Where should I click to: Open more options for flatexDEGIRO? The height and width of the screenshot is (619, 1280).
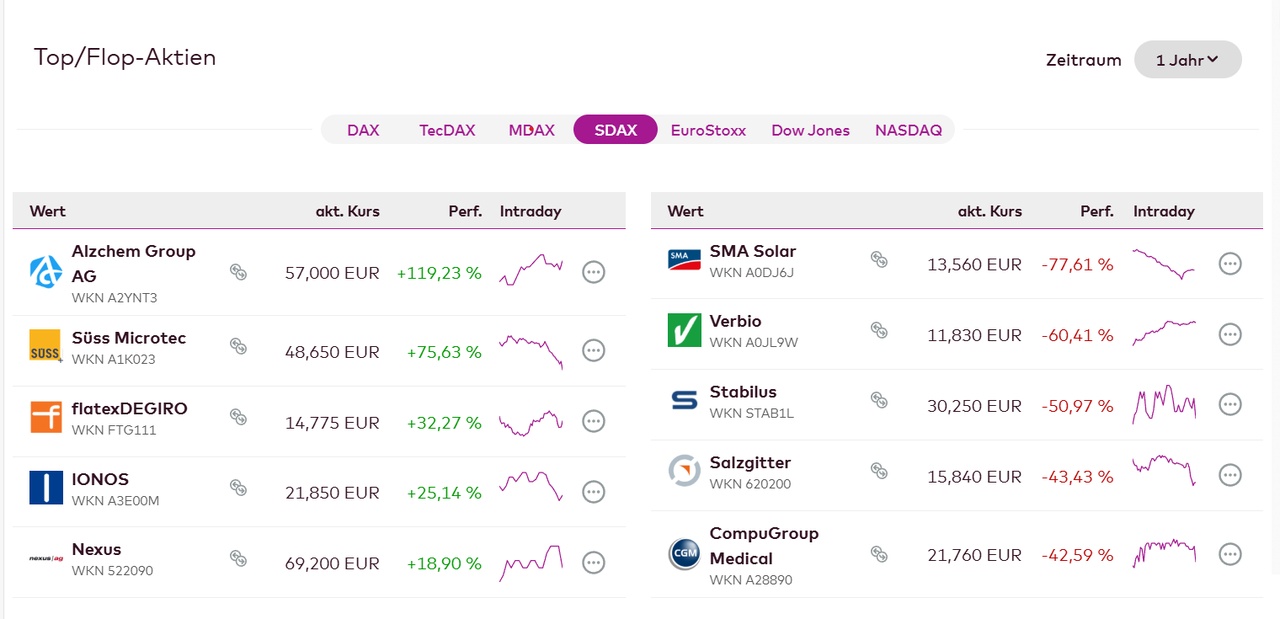coord(594,422)
